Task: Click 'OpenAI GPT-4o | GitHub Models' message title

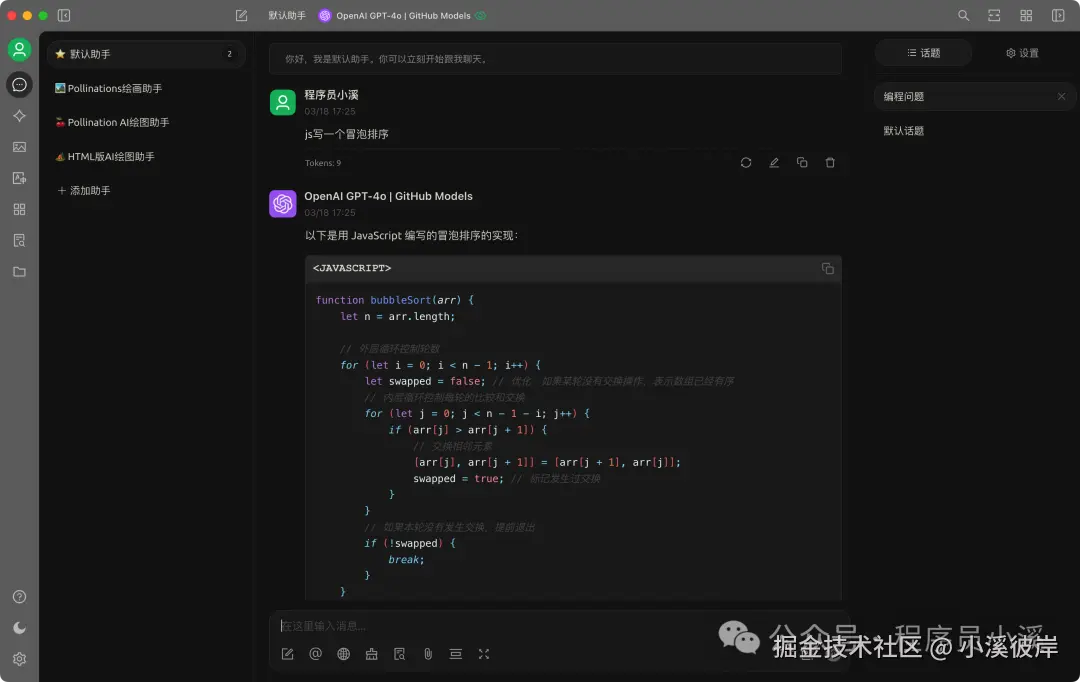Action: (388, 196)
